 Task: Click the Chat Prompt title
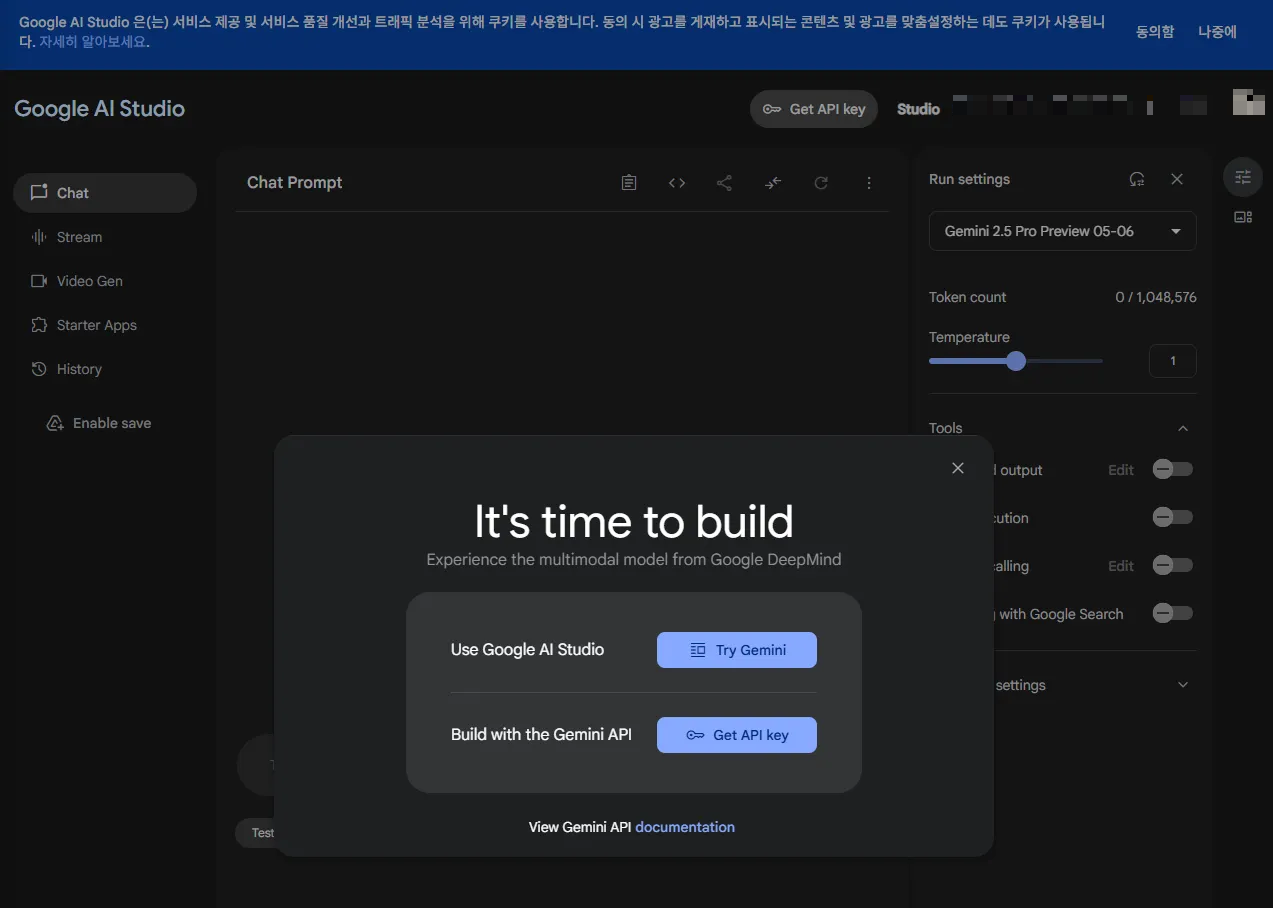pos(295,183)
